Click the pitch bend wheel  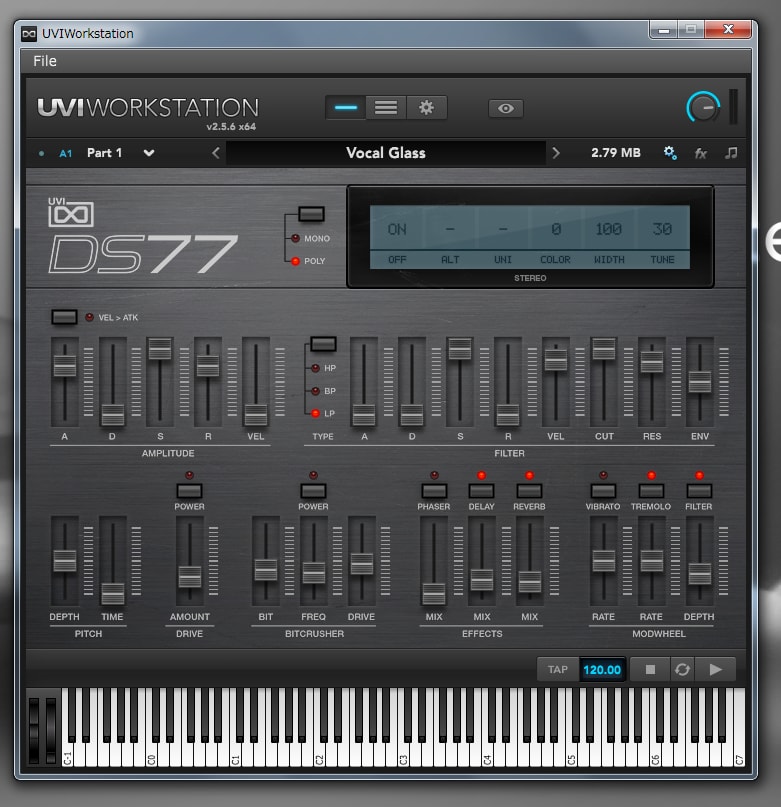pos(34,730)
